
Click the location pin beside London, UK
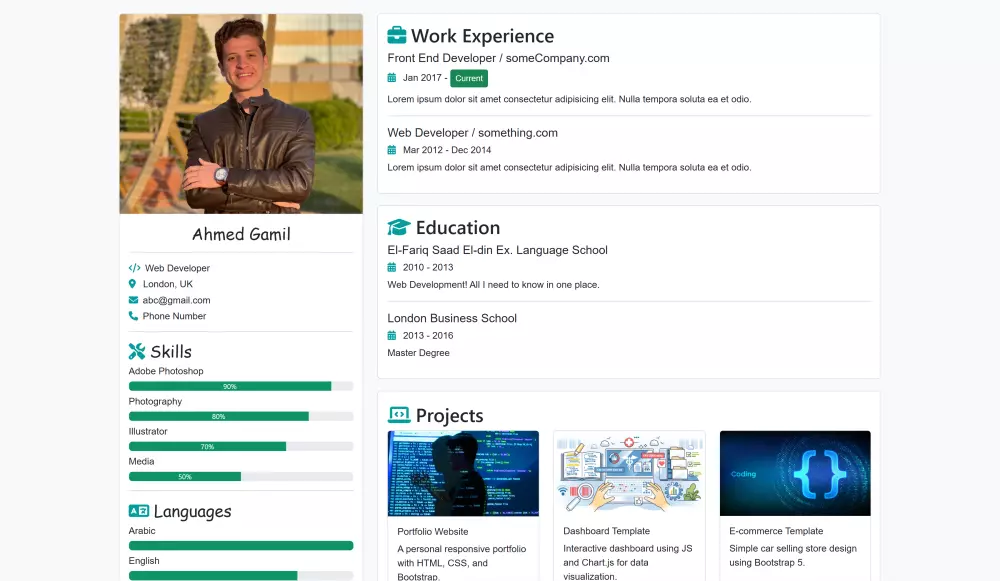click(x=133, y=283)
